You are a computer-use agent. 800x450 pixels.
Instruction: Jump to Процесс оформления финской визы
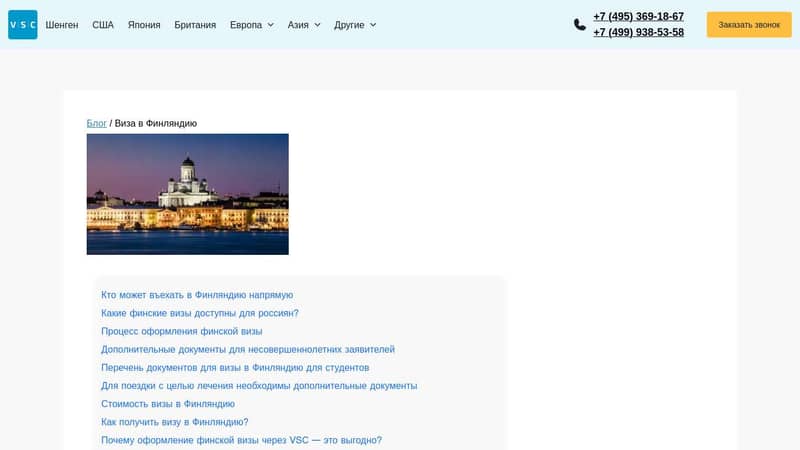(182, 331)
